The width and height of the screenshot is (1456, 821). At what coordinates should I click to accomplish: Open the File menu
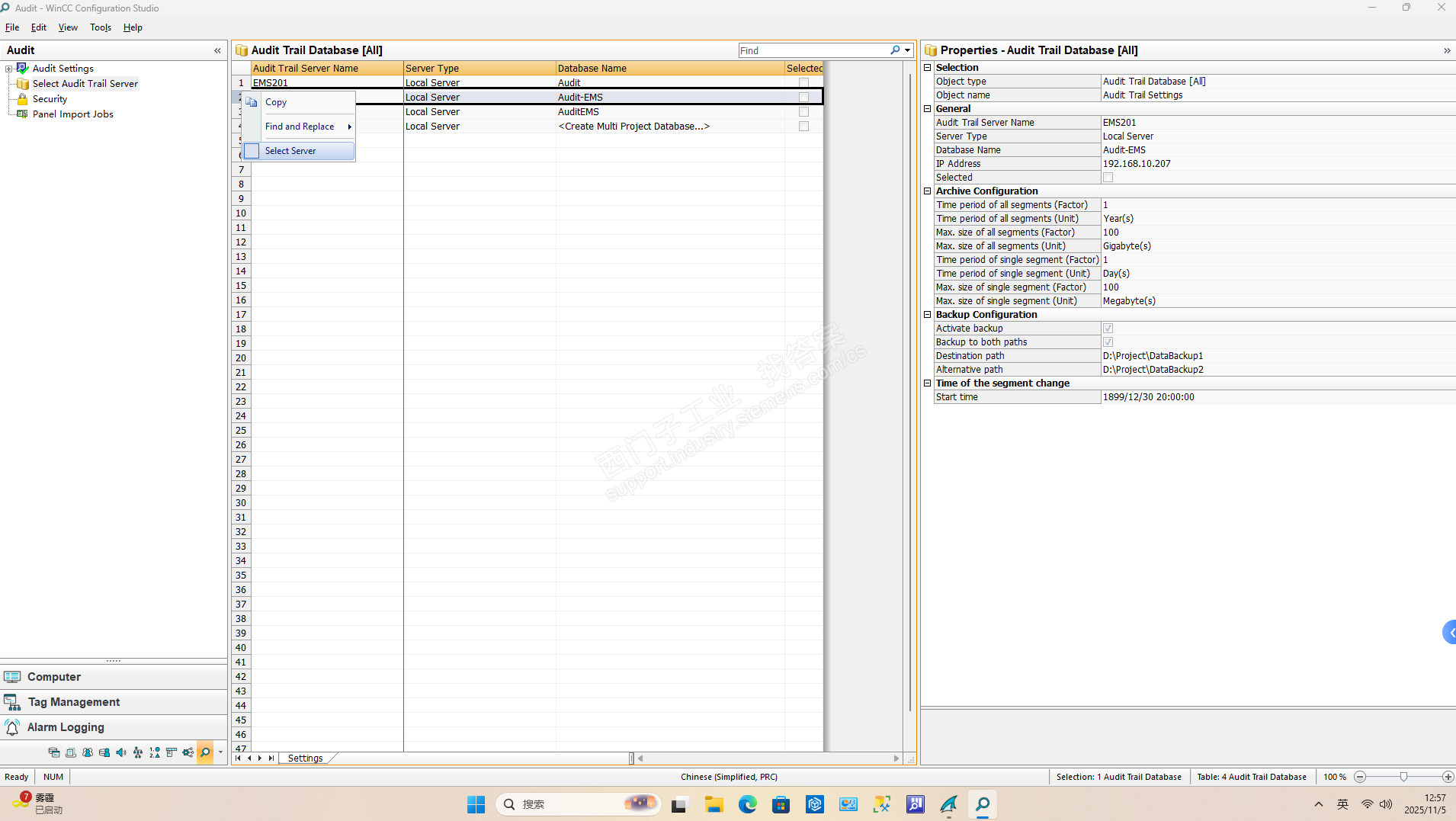coord(12,27)
